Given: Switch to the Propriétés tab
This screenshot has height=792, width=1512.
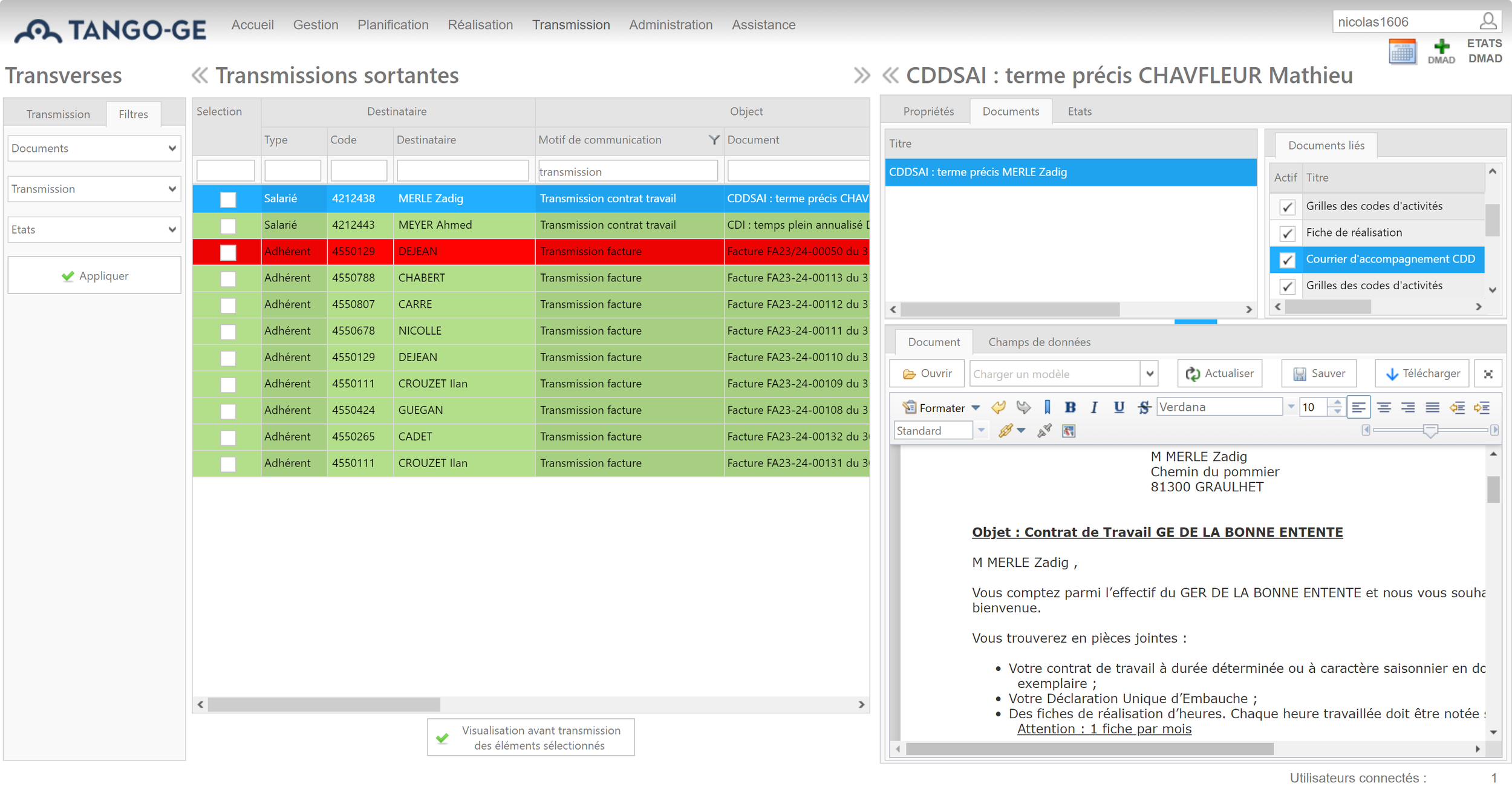Looking at the screenshot, I should coord(928,111).
